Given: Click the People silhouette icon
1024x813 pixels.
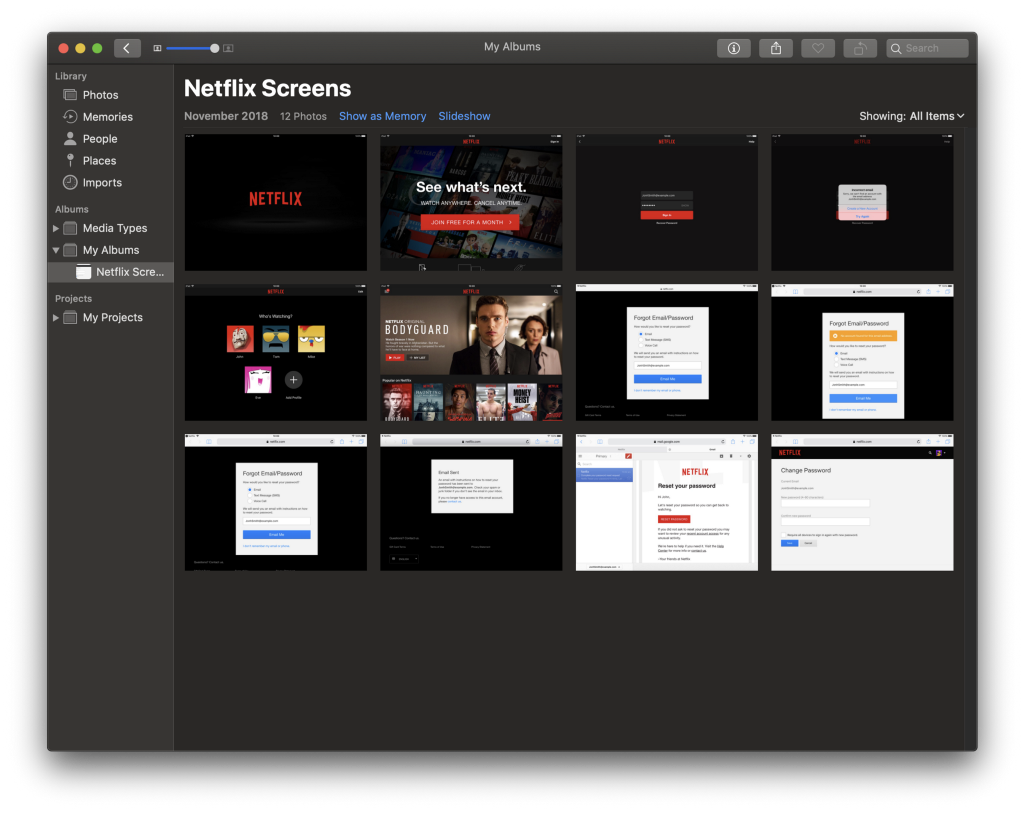Looking at the screenshot, I should click(70, 138).
